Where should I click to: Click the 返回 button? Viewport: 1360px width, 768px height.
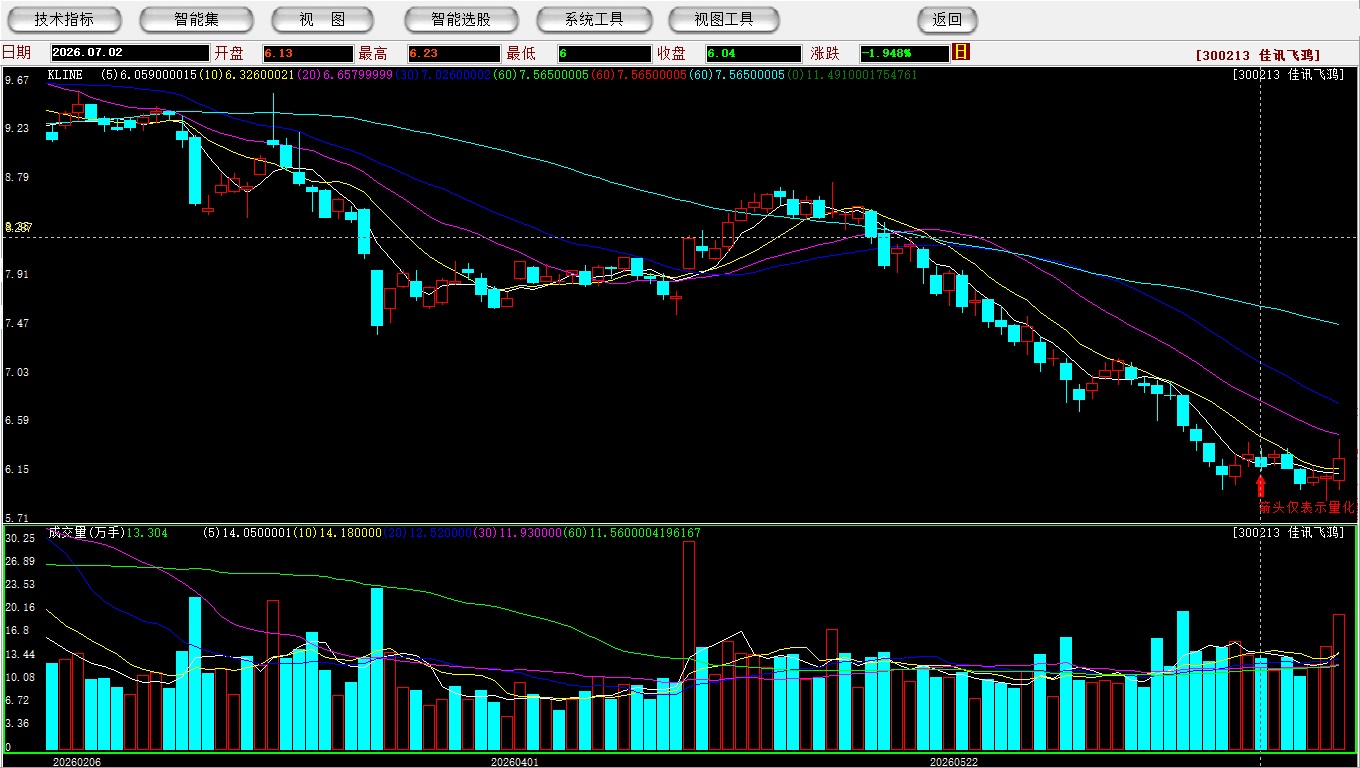pyautogui.click(x=947, y=19)
